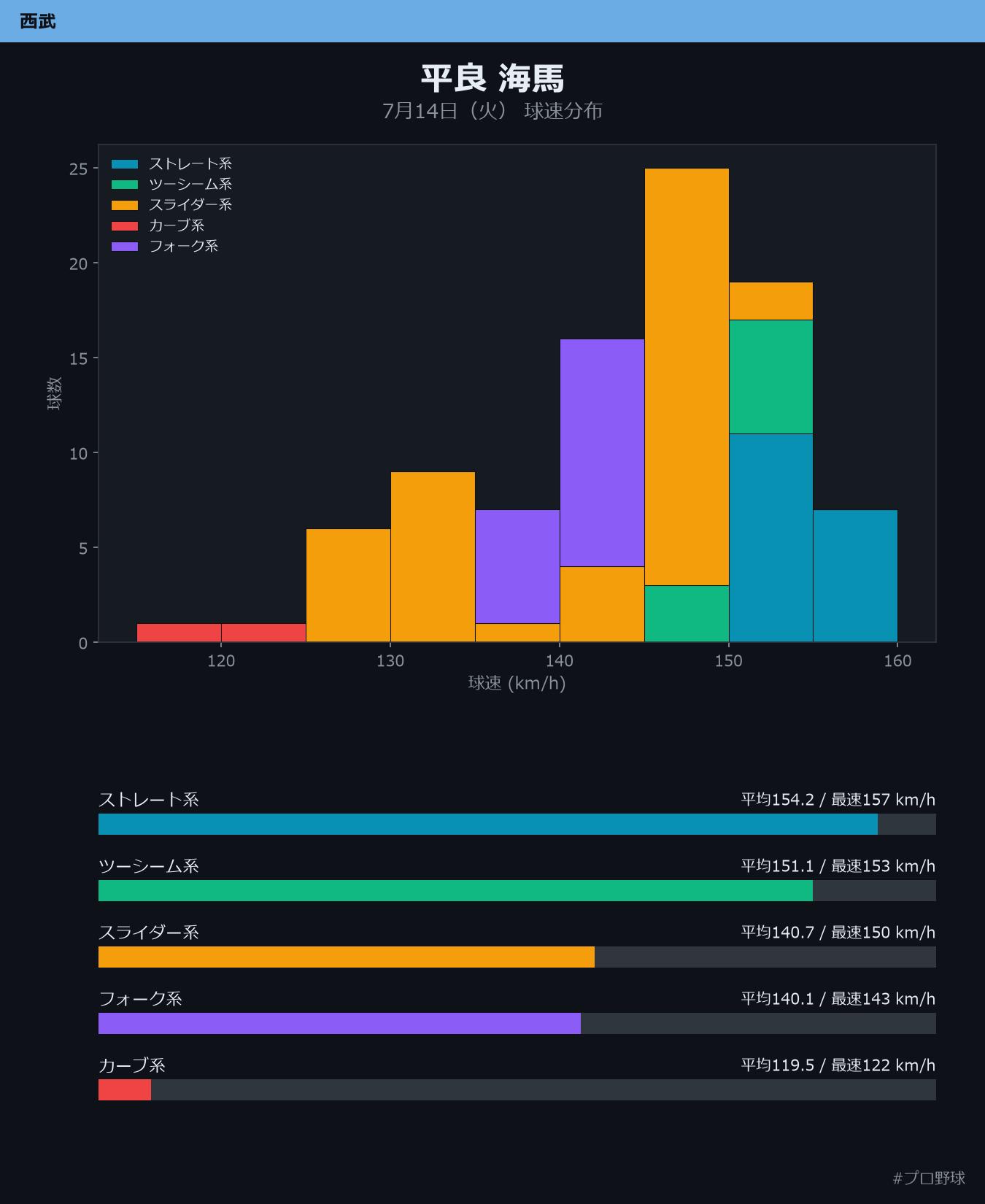Click the tallest orange histogram bar
Viewport: 985px width, 1204px height.
(687, 377)
